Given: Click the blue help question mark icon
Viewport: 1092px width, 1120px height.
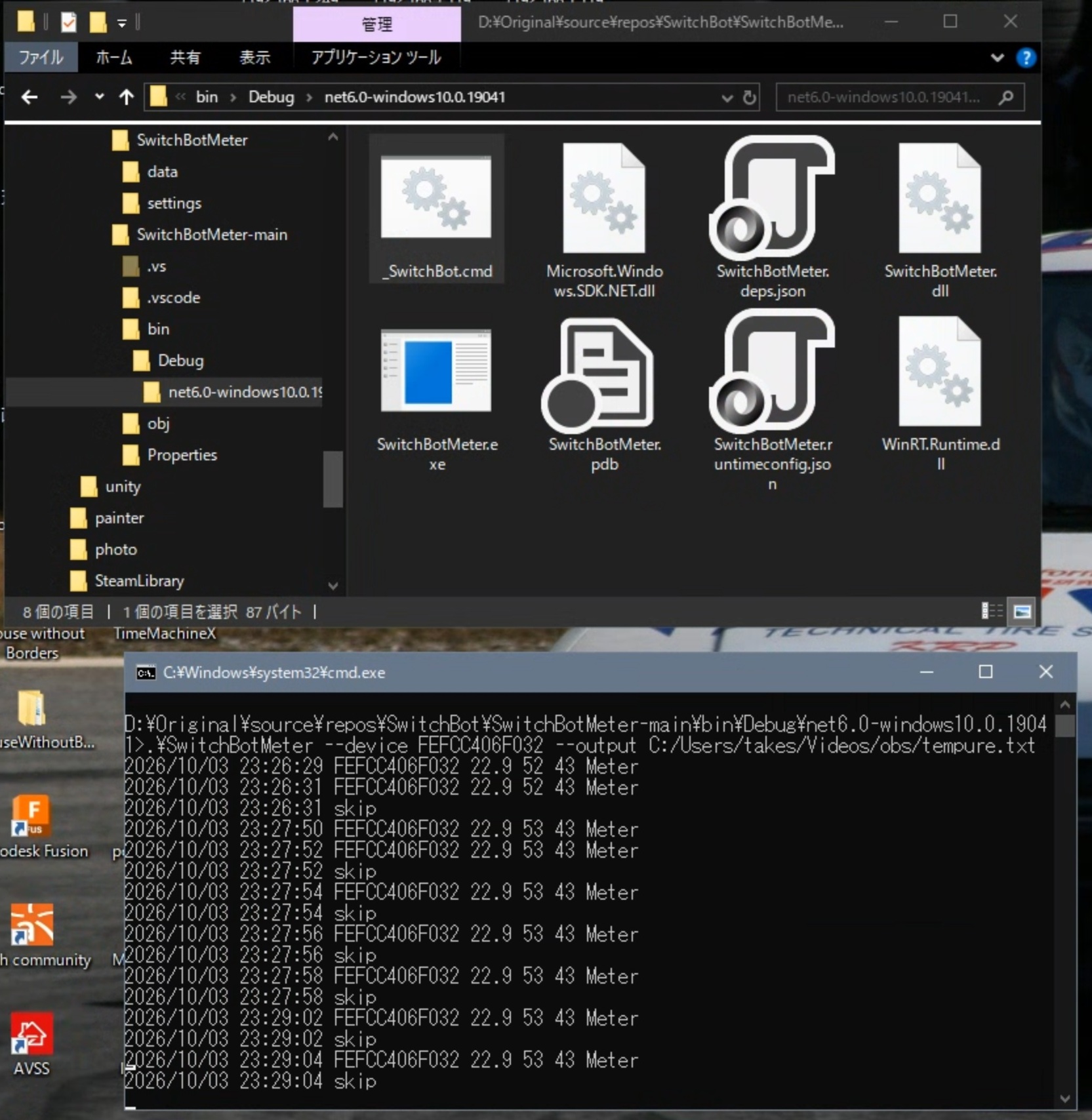Looking at the screenshot, I should (1026, 58).
